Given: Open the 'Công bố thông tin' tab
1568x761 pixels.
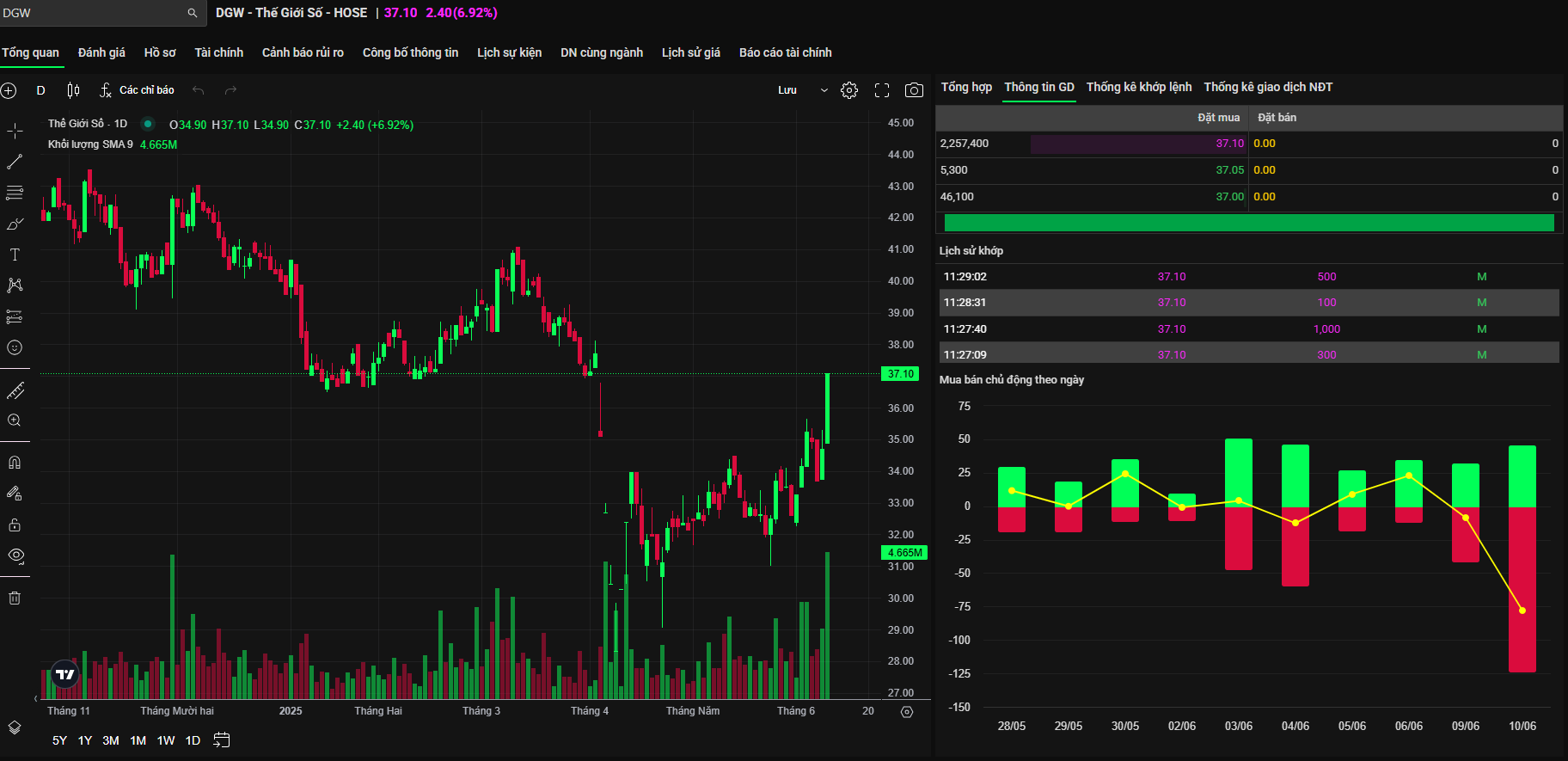Looking at the screenshot, I should click(x=410, y=52).
